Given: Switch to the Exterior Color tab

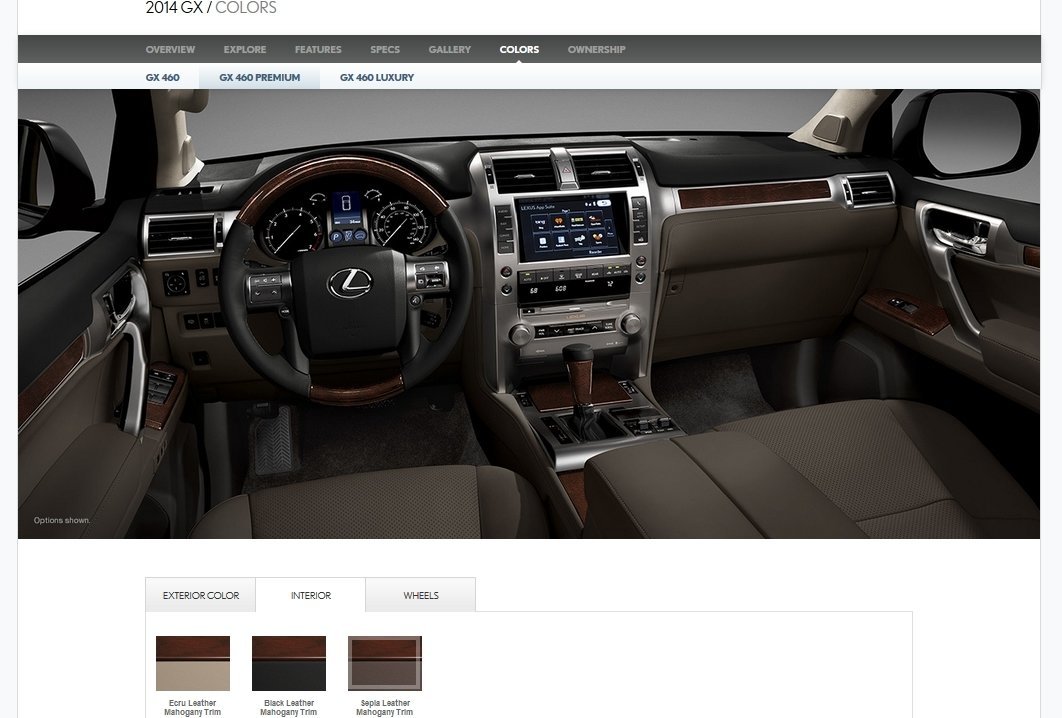Looking at the screenshot, I should point(200,595).
